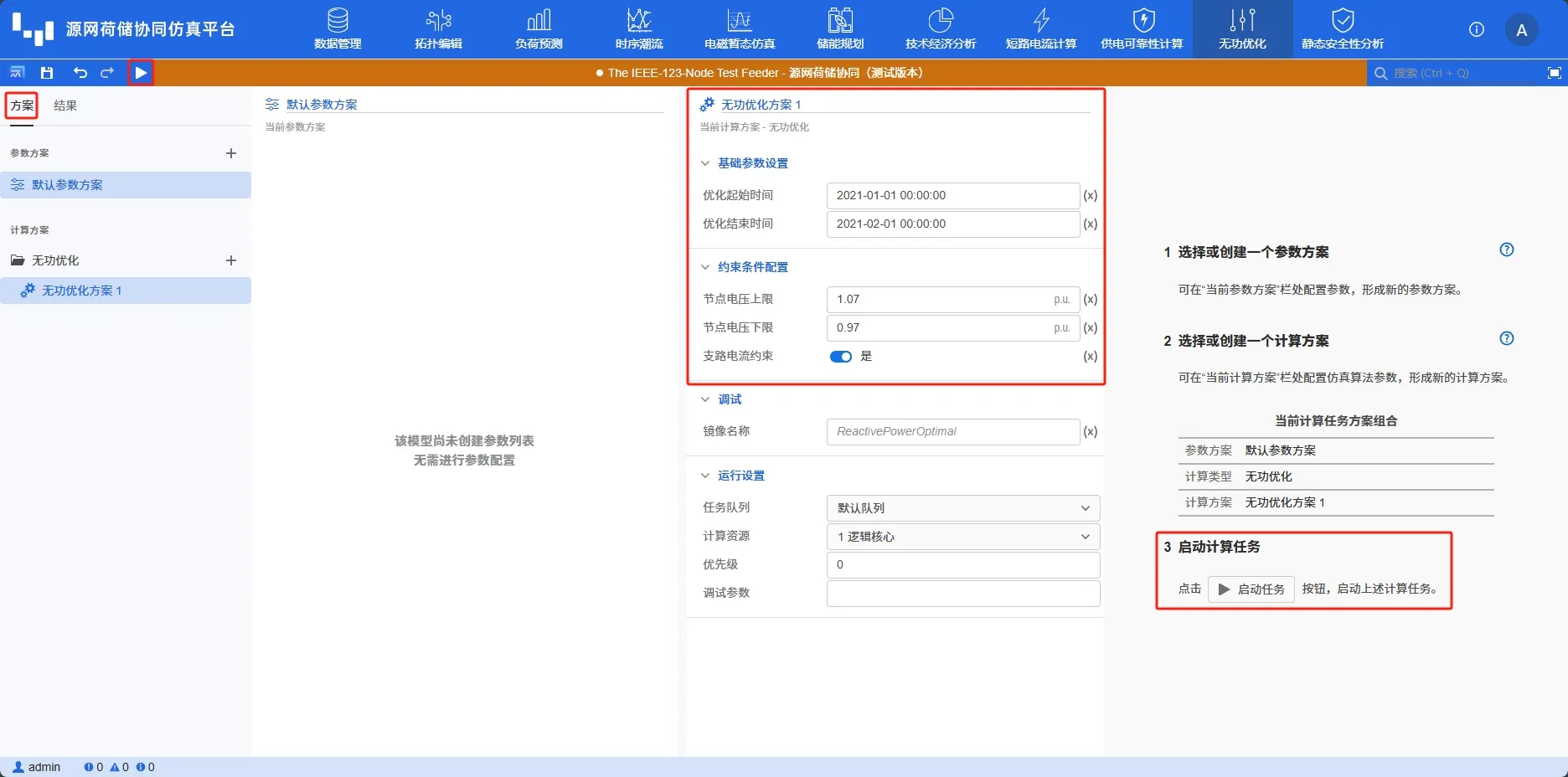The width and height of the screenshot is (1568, 777).
Task: Click the info icon in header
Action: [x=1477, y=29]
